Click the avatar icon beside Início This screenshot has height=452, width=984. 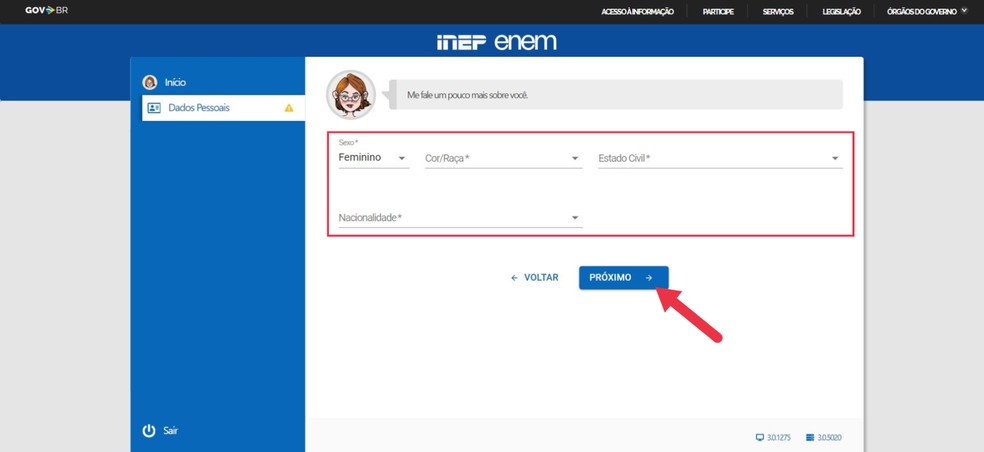(149, 82)
